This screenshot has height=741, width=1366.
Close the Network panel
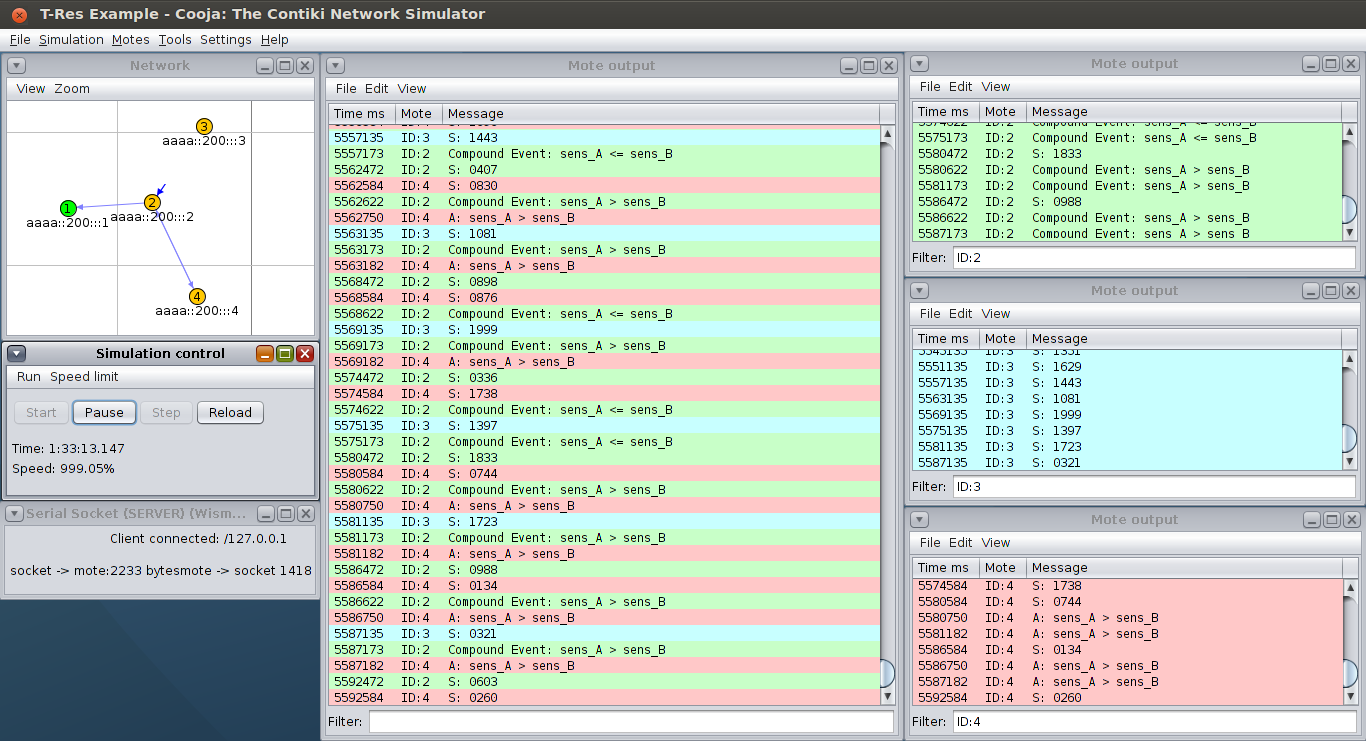coord(305,65)
